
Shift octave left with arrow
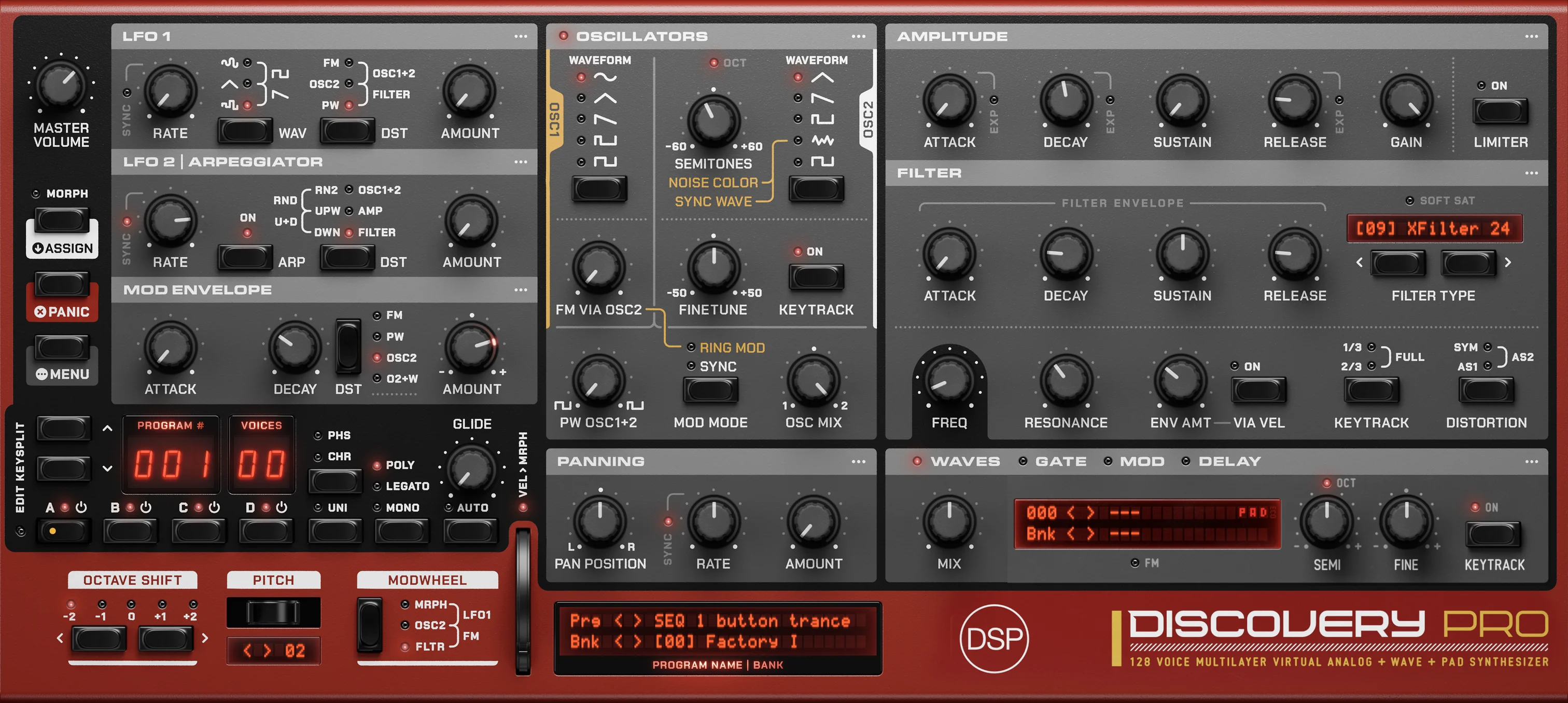[x=60, y=639]
